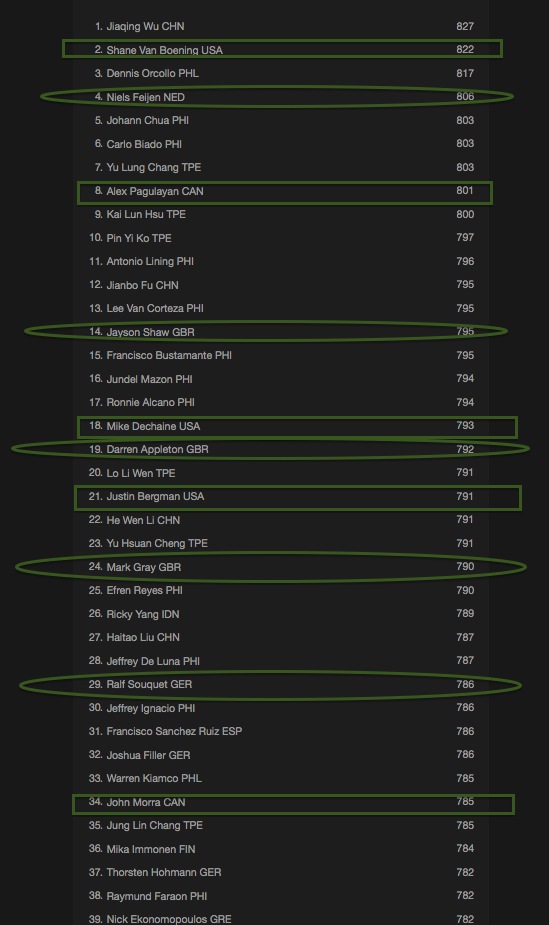This screenshot has width=549, height=925.
Task: Click Efren Reyes PHI name
Action: [144, 590]
